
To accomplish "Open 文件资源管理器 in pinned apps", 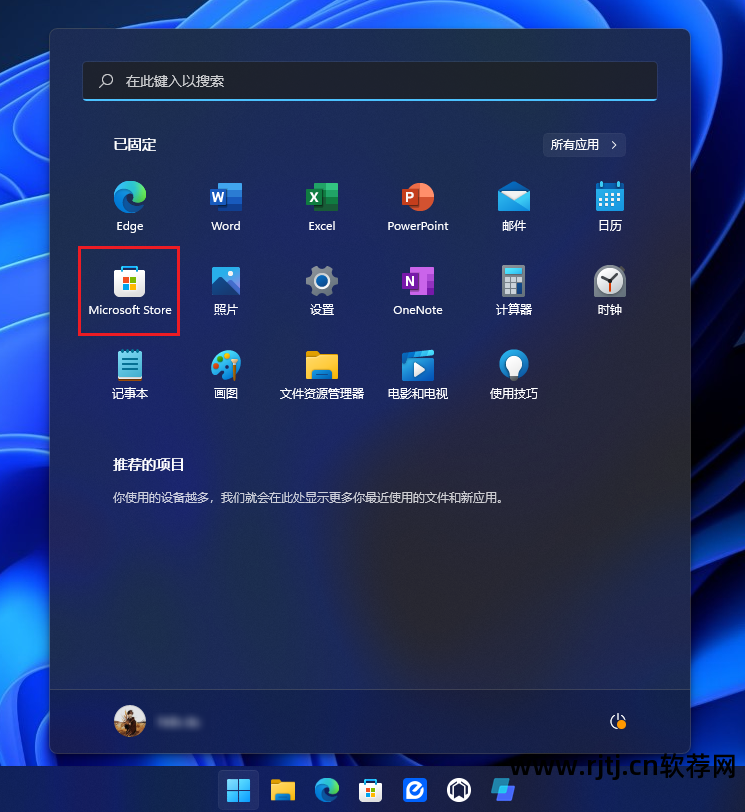I will point(322,374).
